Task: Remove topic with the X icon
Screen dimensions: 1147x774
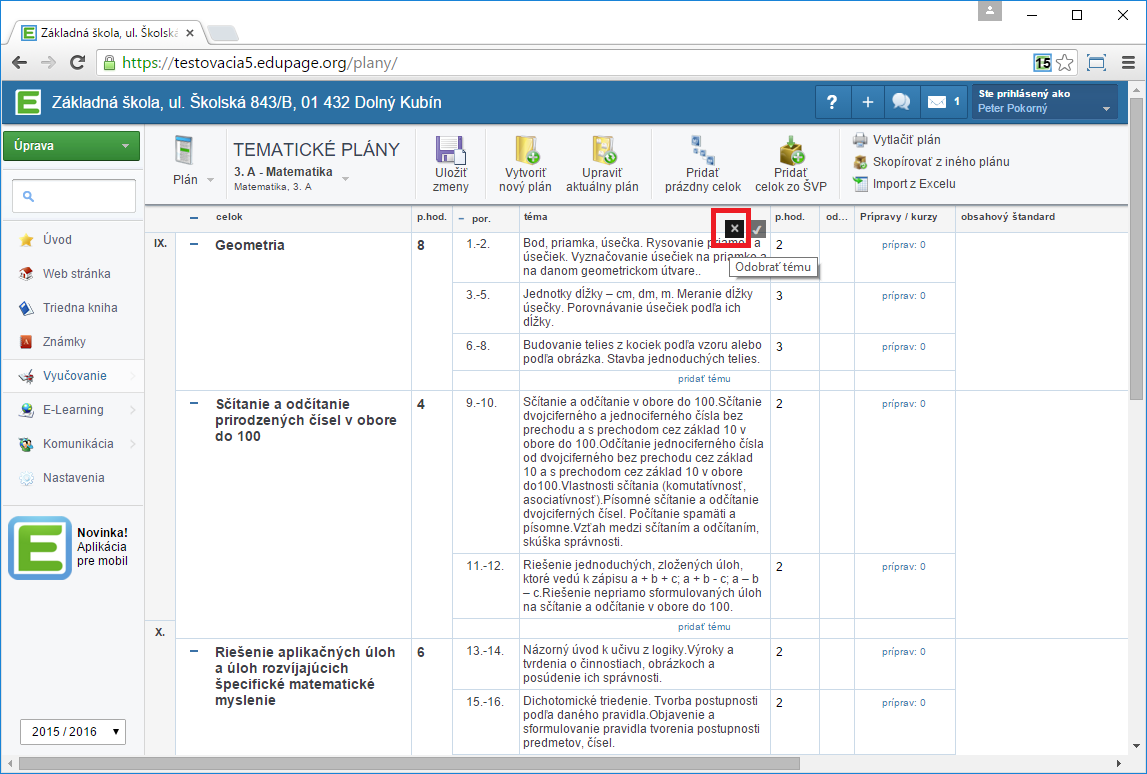Action: click(x=735, y=229)
